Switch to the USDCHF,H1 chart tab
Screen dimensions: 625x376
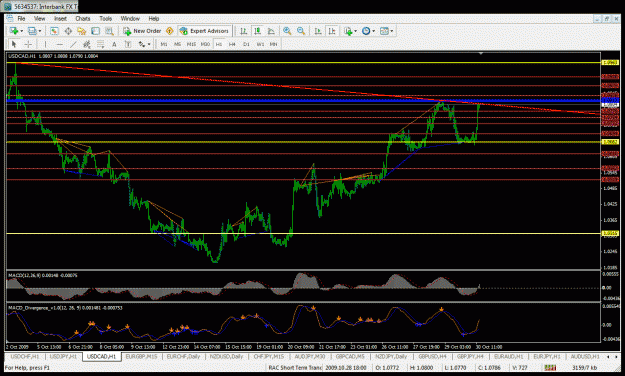click(25, 356)
